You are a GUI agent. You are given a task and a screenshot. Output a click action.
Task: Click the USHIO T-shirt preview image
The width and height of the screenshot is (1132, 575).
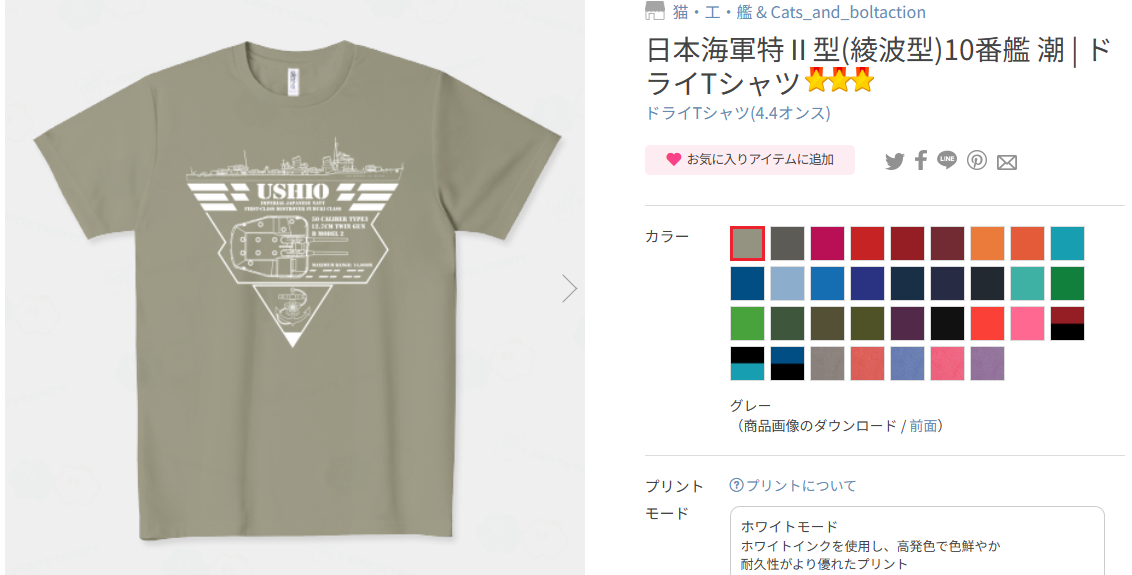click(x=295, y=289)
